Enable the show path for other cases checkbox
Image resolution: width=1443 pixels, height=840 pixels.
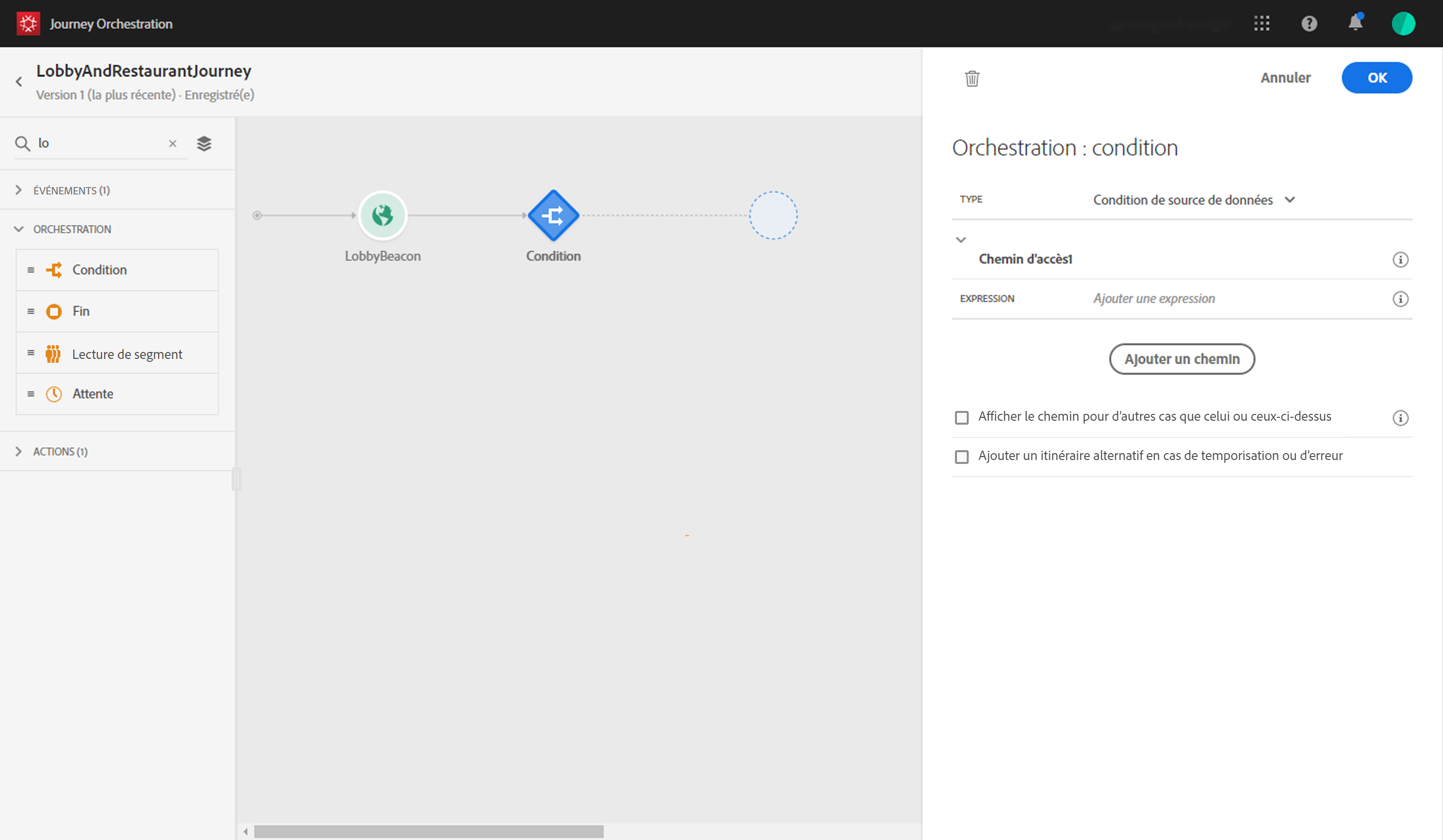click(962, 417)
